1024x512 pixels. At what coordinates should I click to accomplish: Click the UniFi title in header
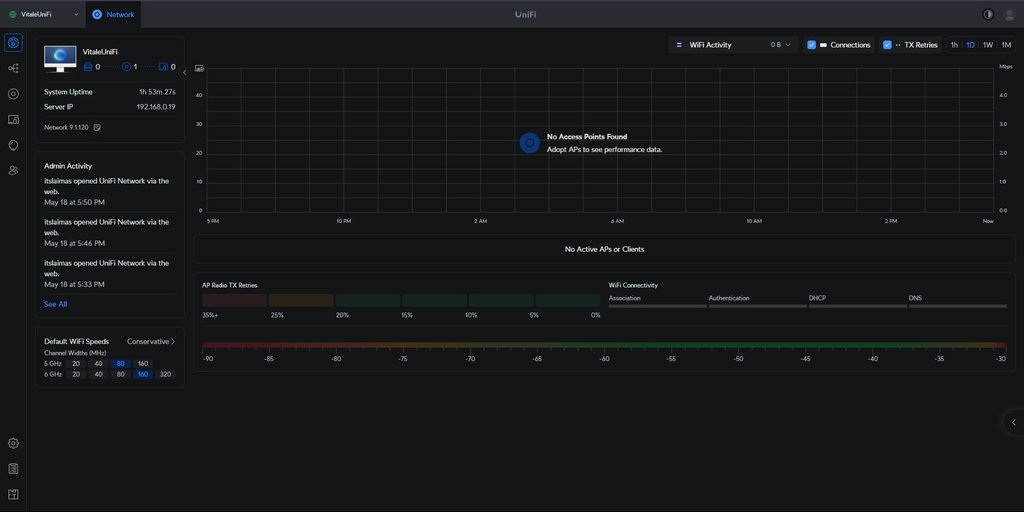click(x=525, y=14)
